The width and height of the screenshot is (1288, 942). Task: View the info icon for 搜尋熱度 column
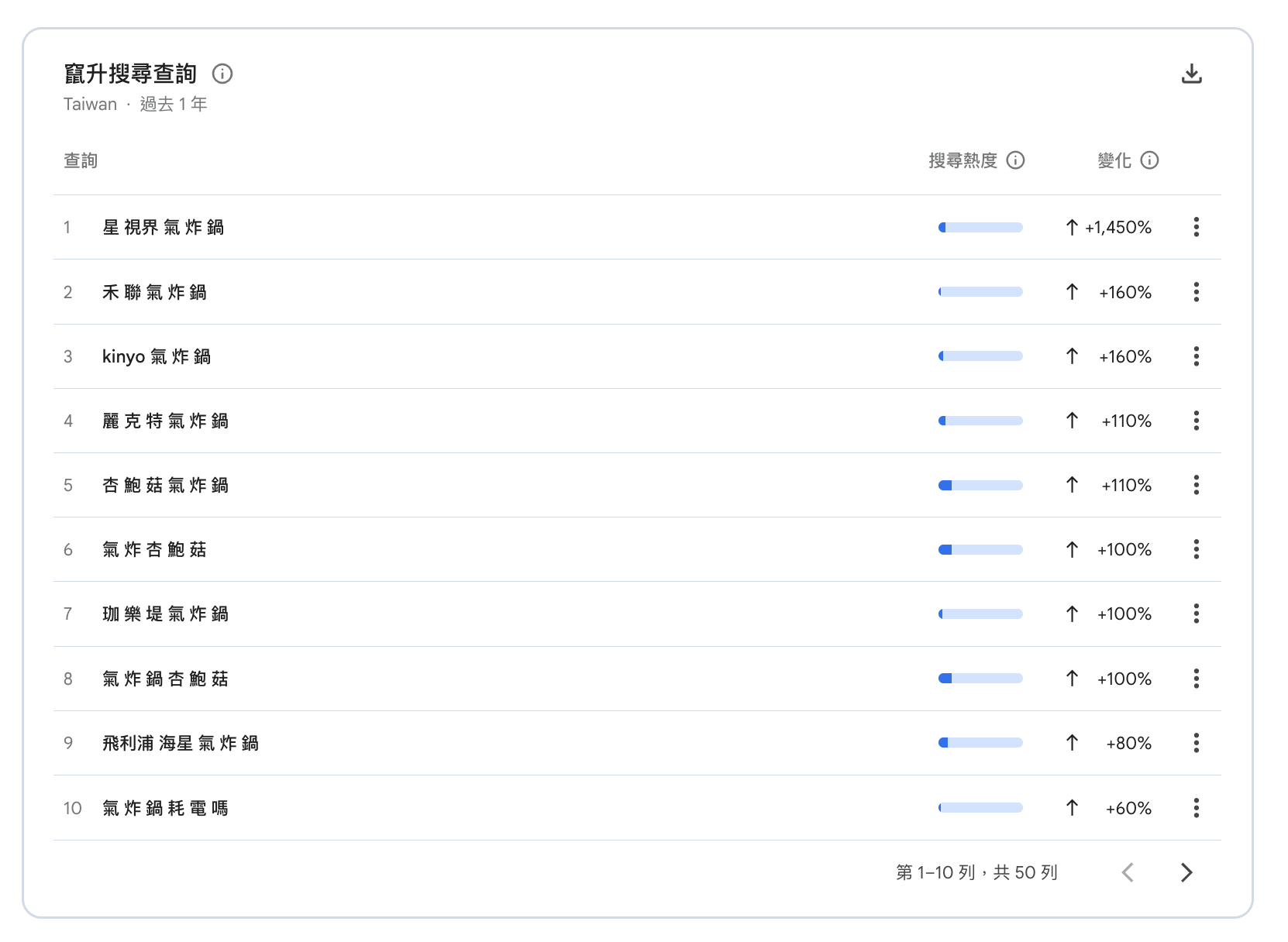point(1015,160)
